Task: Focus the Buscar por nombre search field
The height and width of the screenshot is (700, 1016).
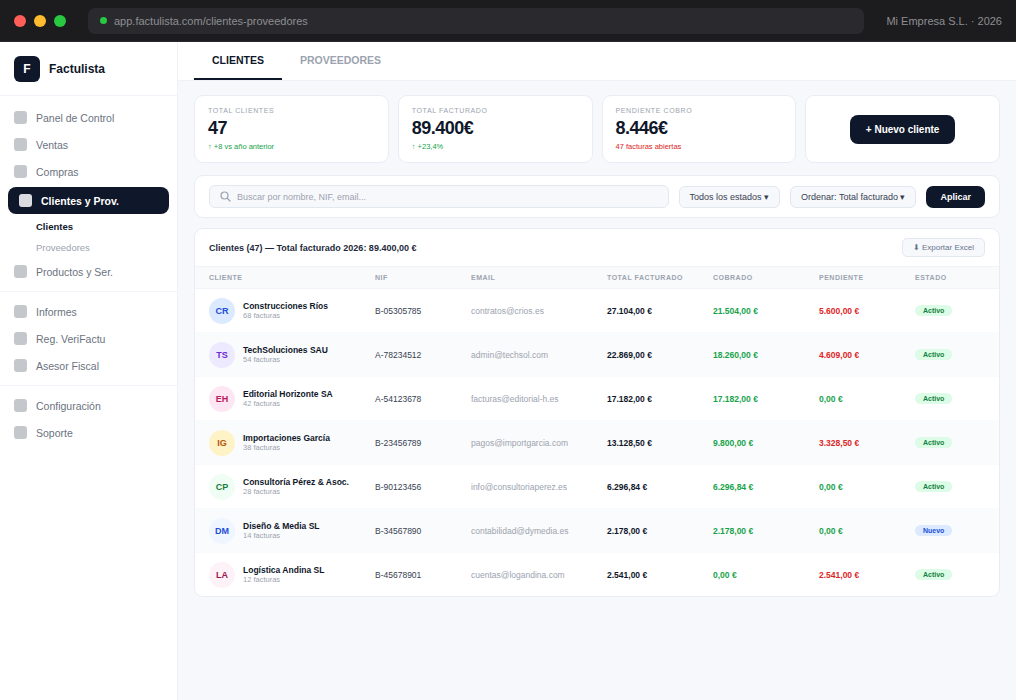Action: (x=439, y=196)
